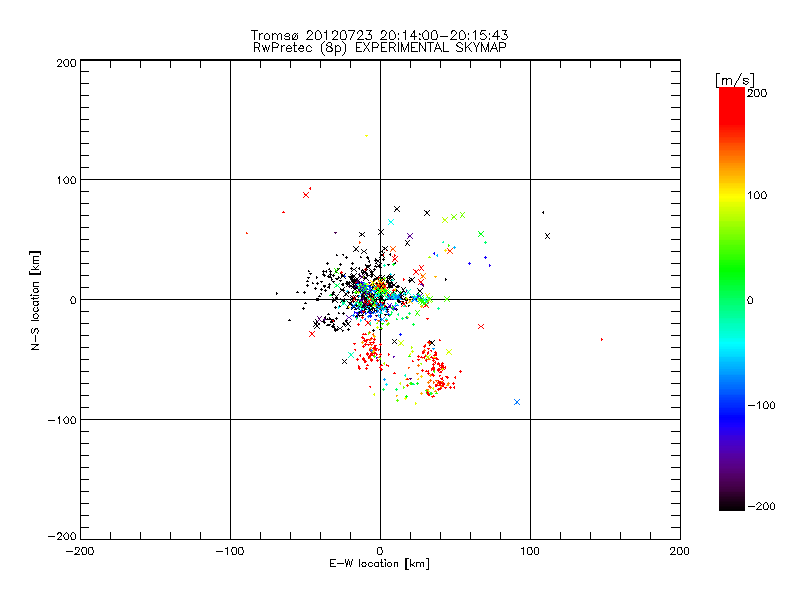Click the isolated yellow dot near top of skymap
800x600 pixels.
(x=366, y=136)
